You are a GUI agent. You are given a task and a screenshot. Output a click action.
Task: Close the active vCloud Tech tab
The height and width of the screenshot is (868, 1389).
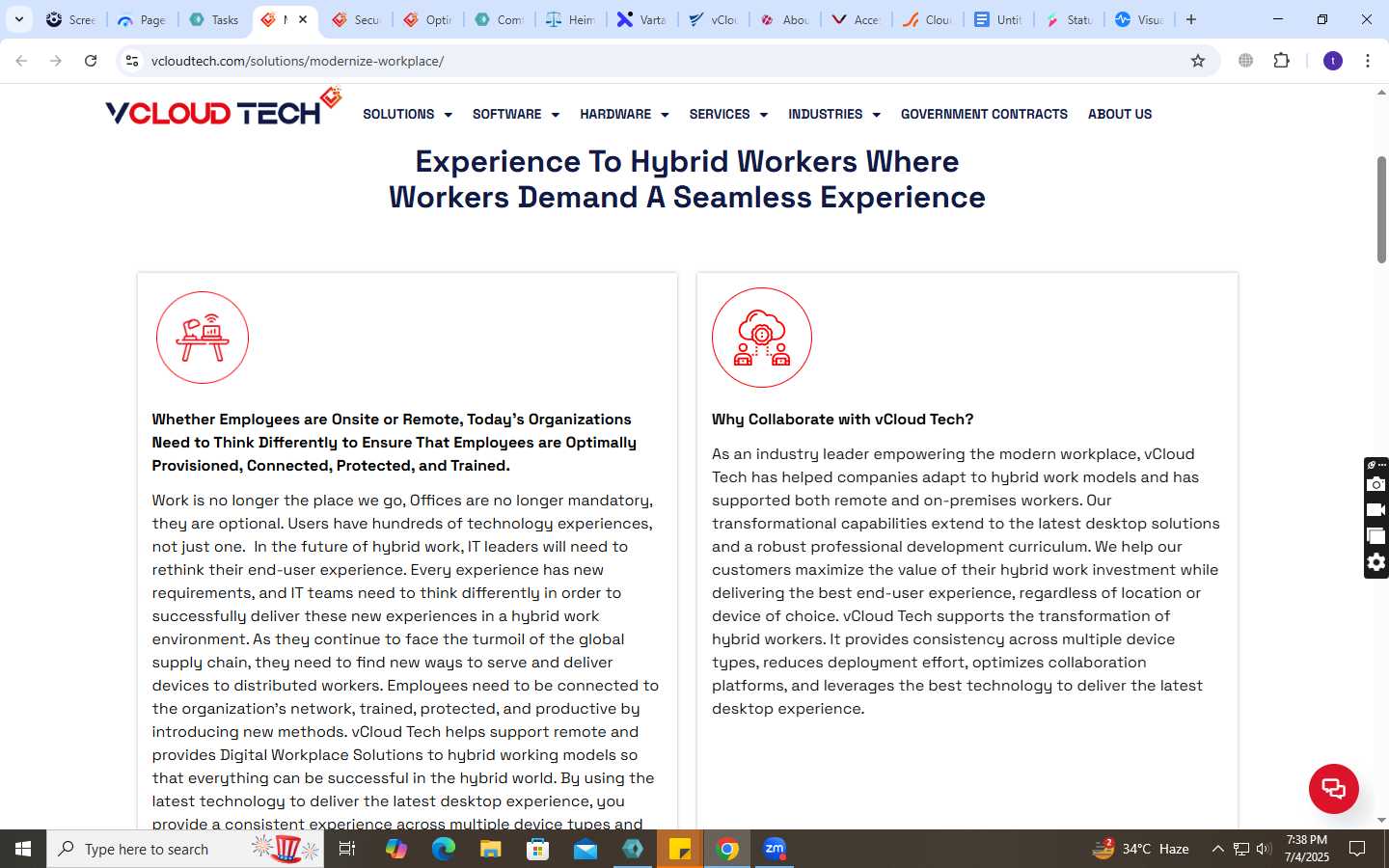(303, 19)
